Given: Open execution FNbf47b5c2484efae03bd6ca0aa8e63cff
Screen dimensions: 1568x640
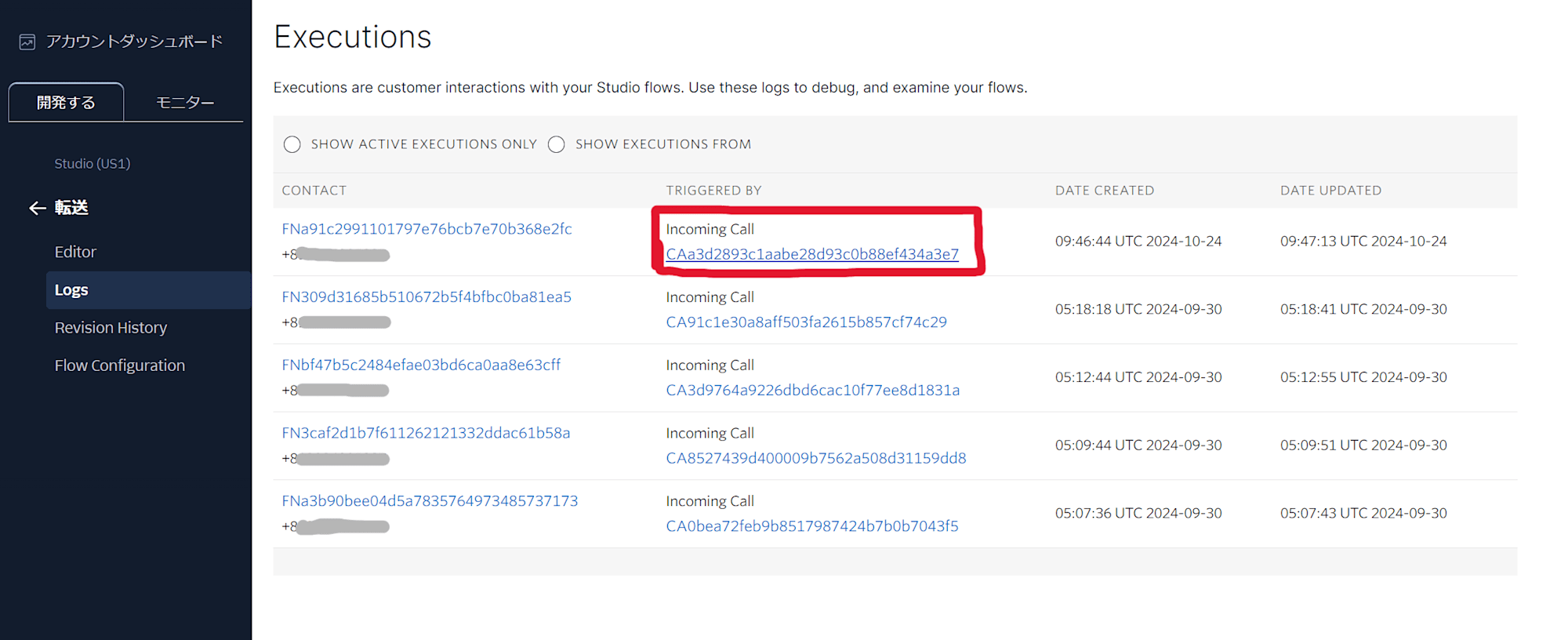Looking at the screenshot, I should pos(421,365).
